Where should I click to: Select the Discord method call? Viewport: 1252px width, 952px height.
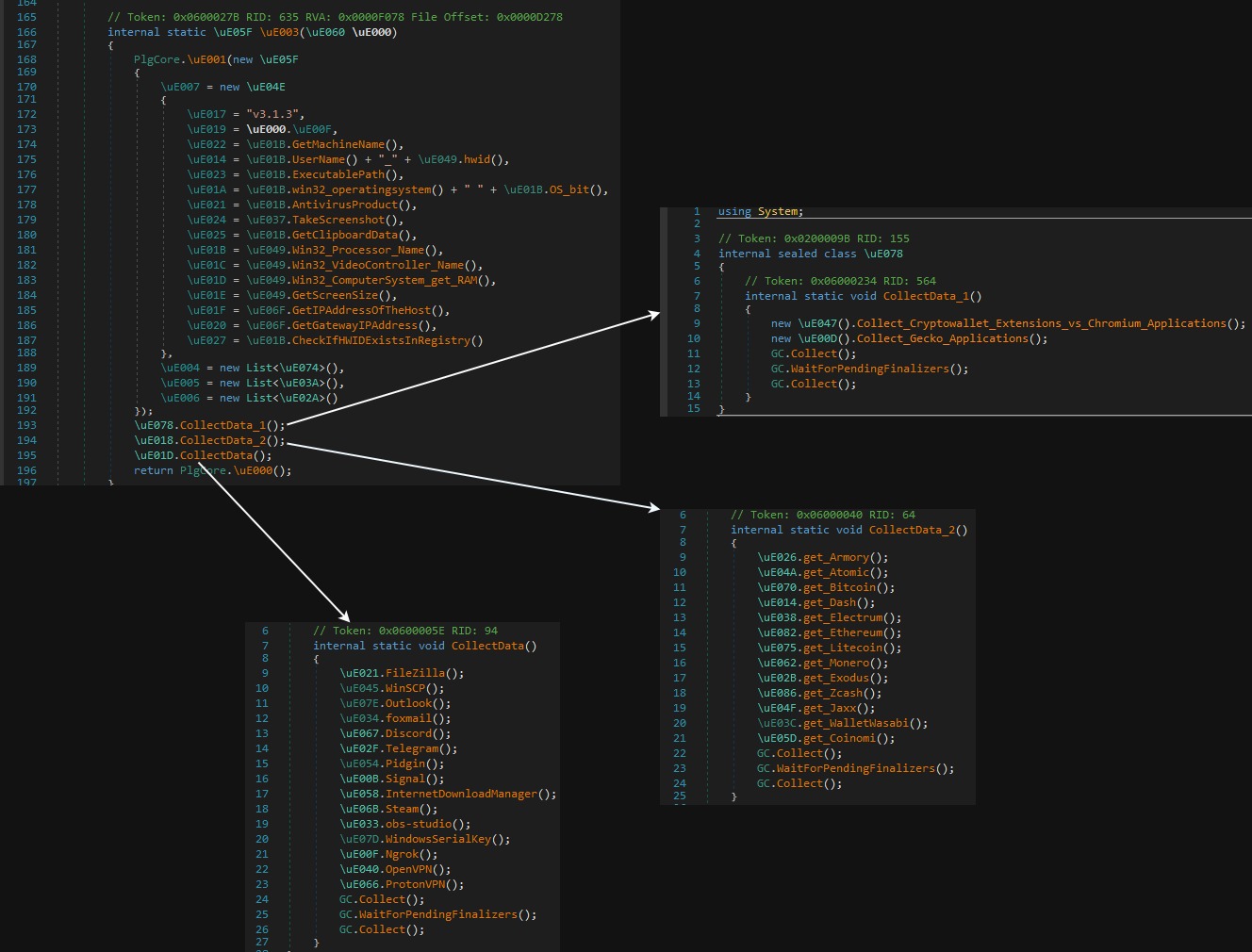coord(408,733)
